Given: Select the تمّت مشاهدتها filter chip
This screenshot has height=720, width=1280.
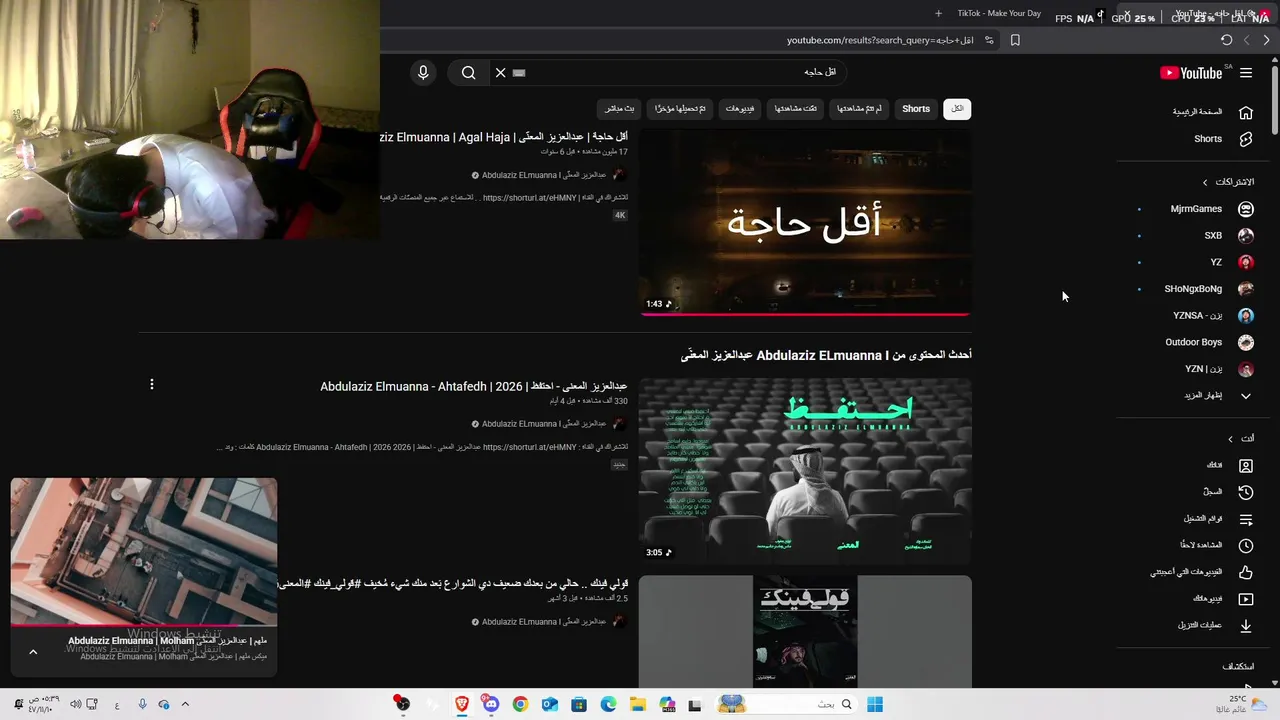Looking at the screenshot, I should click(796, 109).
